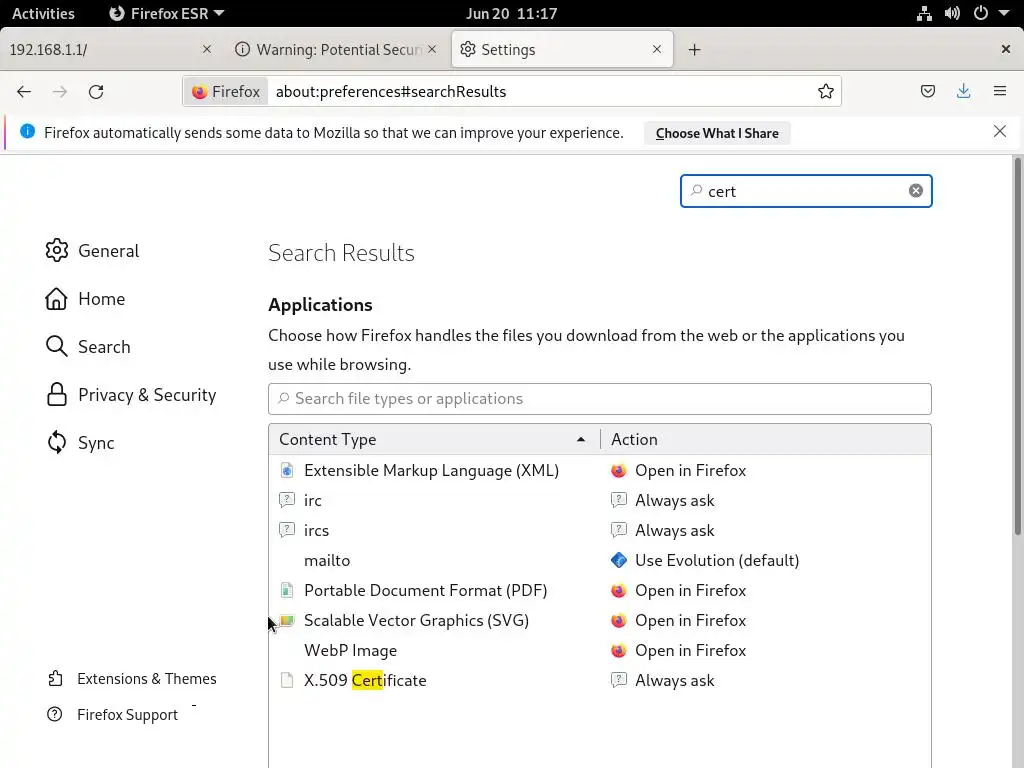Screen dimensions: 1024x768
Task: Open the Firefox hamburger menu
Action: 999,92
